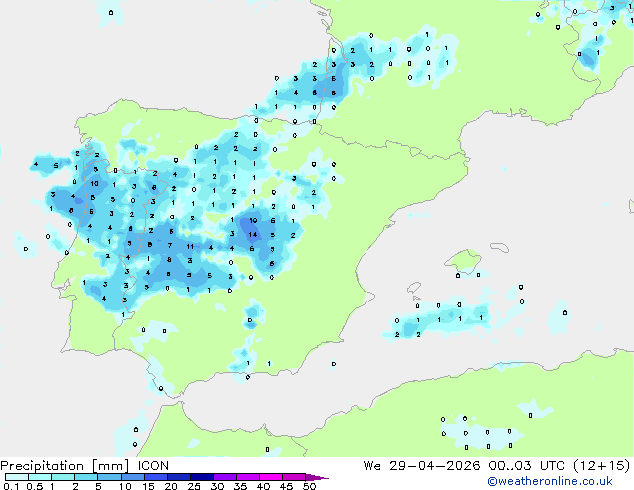
Task: Click the "0.1" legend scale label
Action: pos(11,486)
